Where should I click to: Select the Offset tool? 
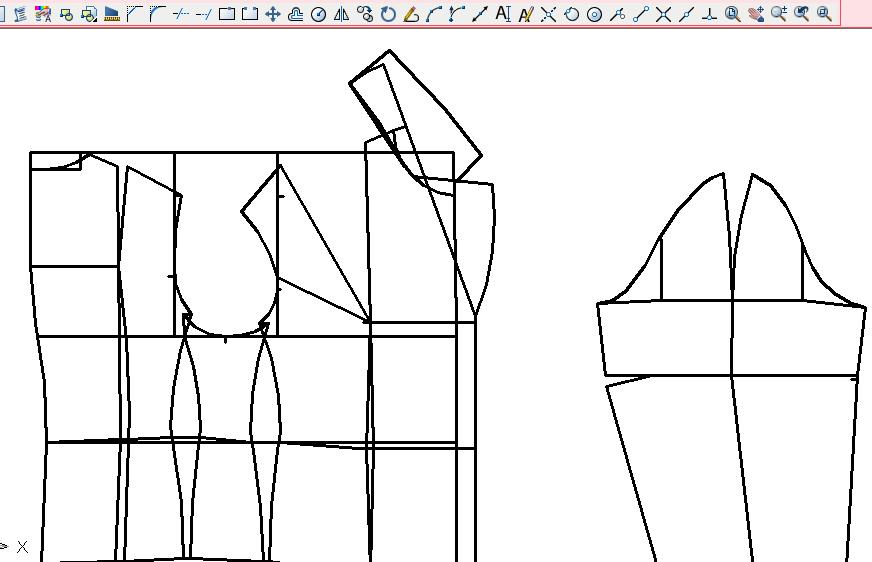pos(295,14)
